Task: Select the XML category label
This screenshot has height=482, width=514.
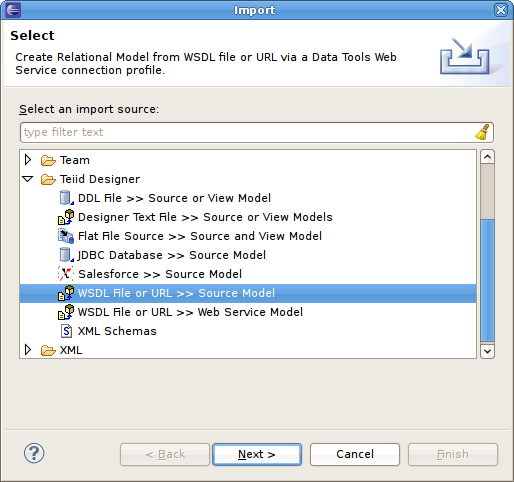Action: [x=71, y=350]
